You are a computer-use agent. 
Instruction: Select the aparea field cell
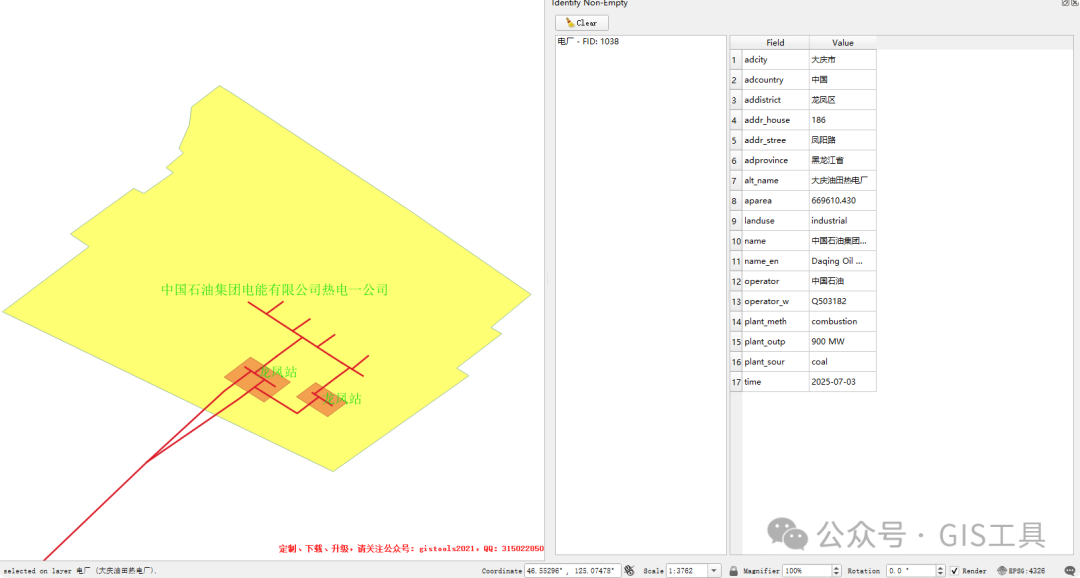[x=776, y=200]
